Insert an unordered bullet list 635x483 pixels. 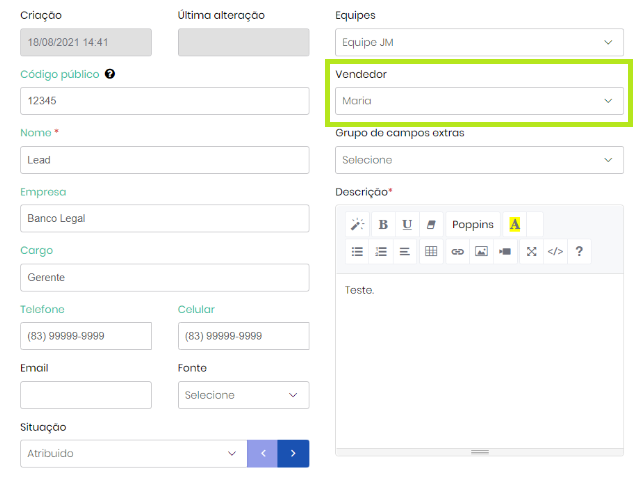(x=357, y=252)
